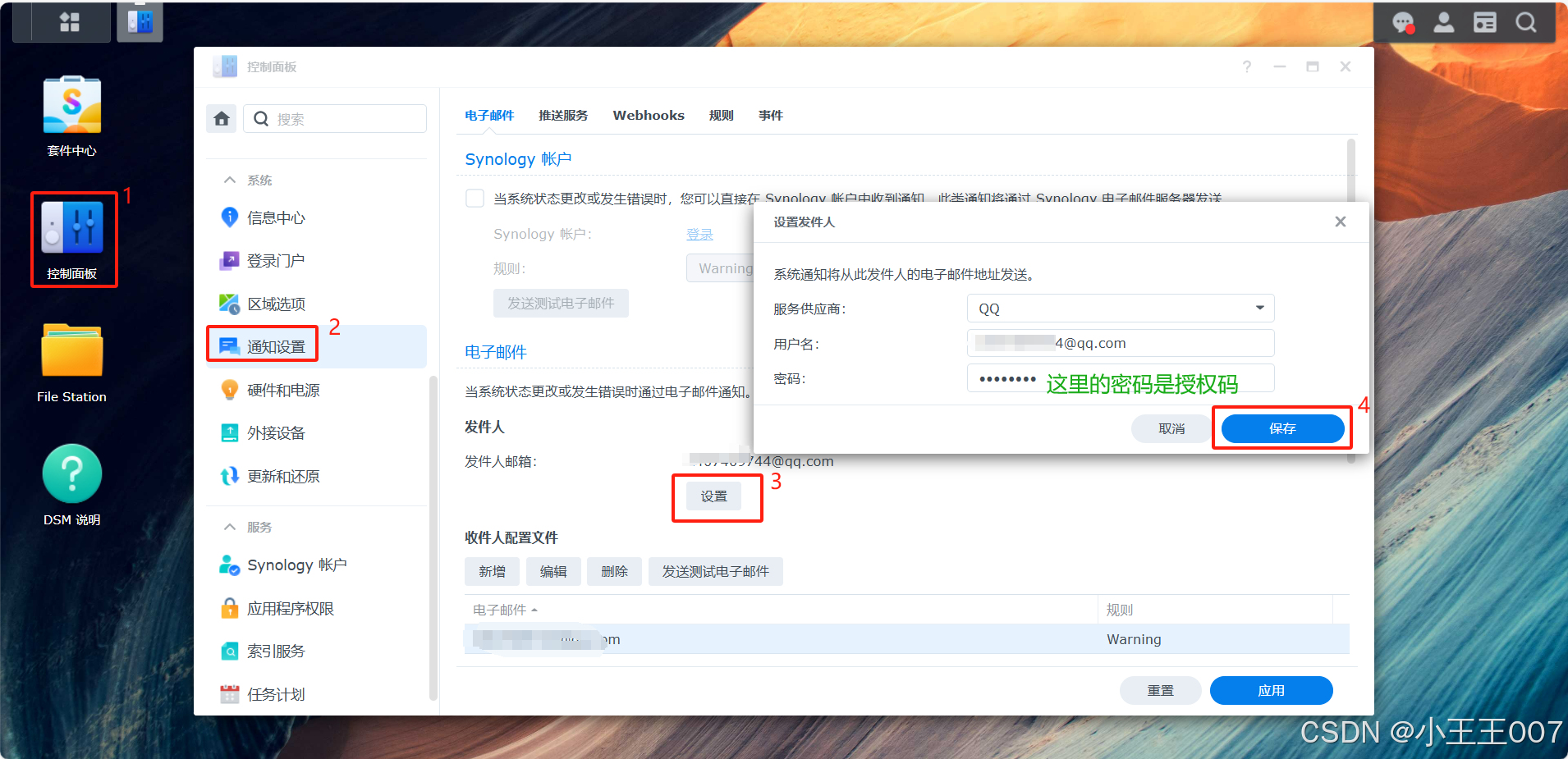Click 保存 in sender dialog
The image size is (1568, 759).
(x=1282, y=428)
